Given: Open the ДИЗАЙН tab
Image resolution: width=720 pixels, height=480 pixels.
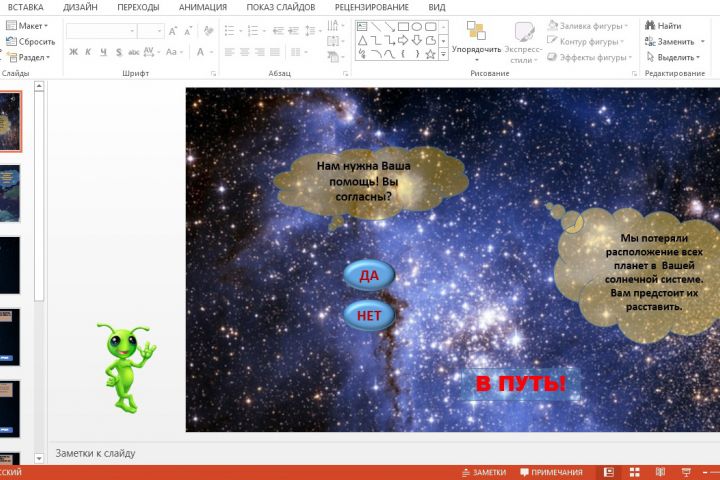Looking at the screenshot, I should [x=80, y=7].
